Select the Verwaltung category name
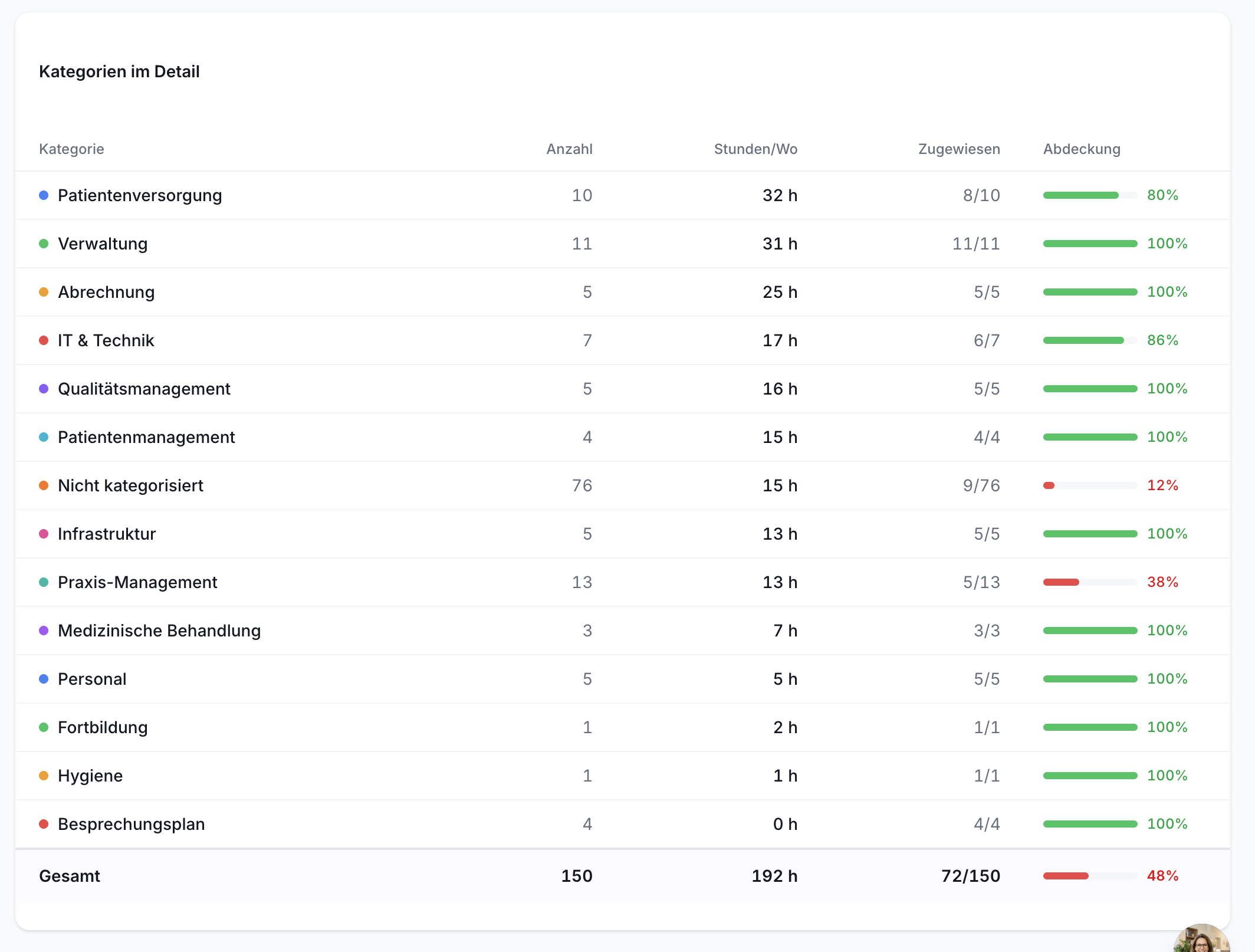 (x=103, y=244)
